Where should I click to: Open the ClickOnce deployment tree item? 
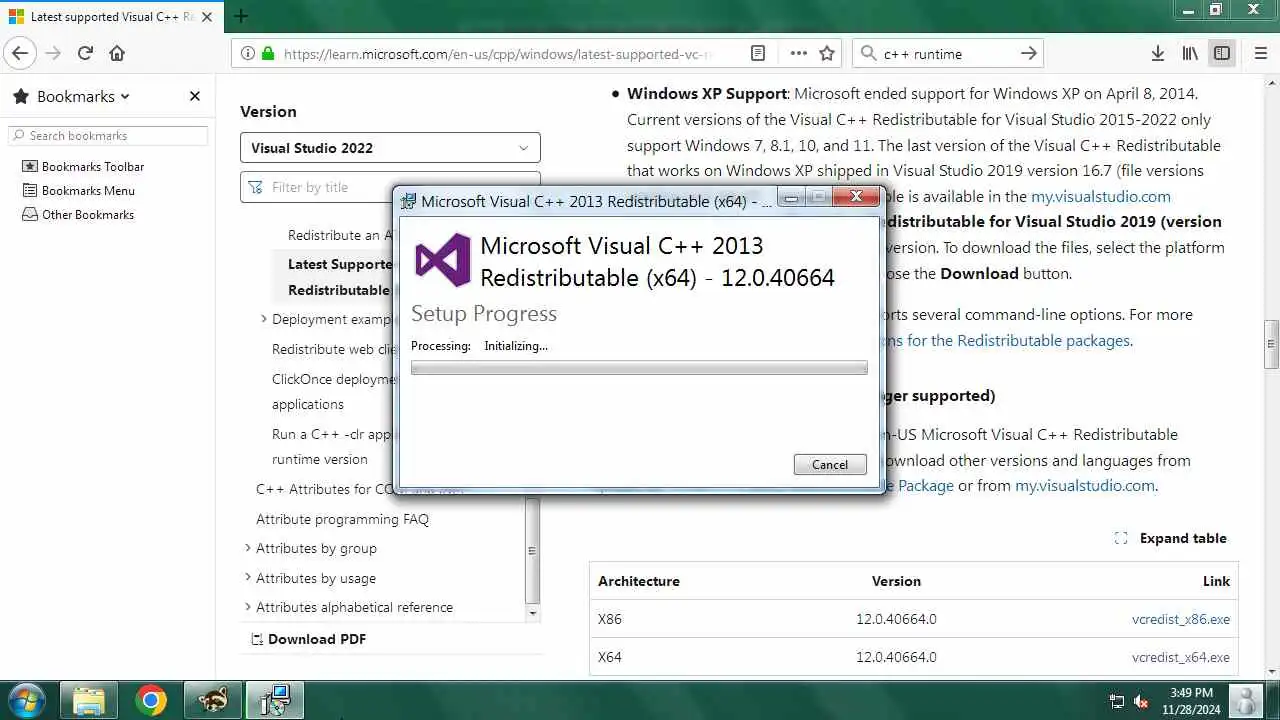coord(334,391)
